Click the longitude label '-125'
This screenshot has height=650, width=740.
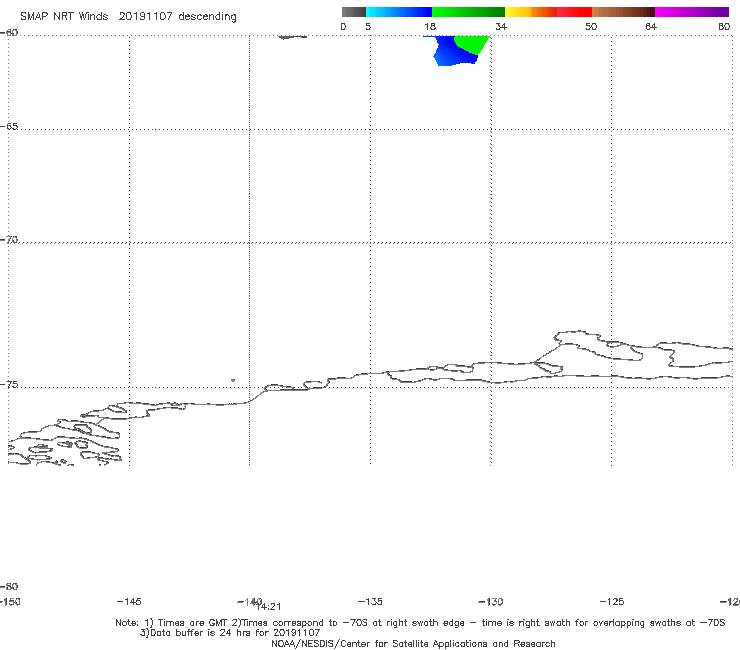612,601
